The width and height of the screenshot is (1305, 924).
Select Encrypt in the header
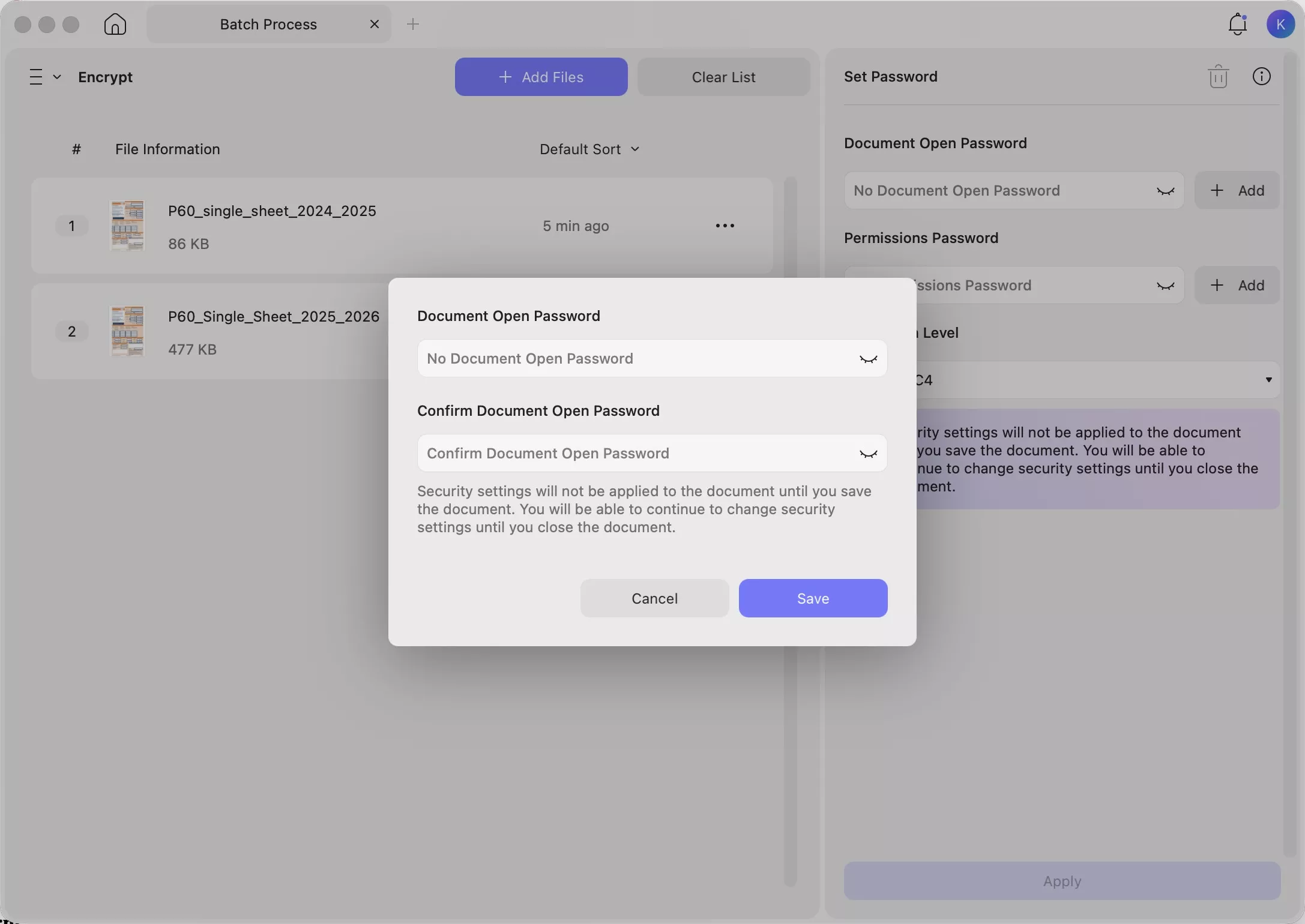(x=105, y=77)
